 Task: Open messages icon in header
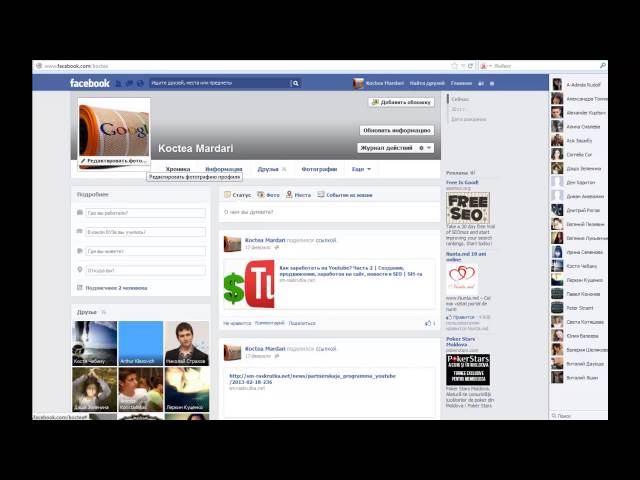click(x=129, y=83)
